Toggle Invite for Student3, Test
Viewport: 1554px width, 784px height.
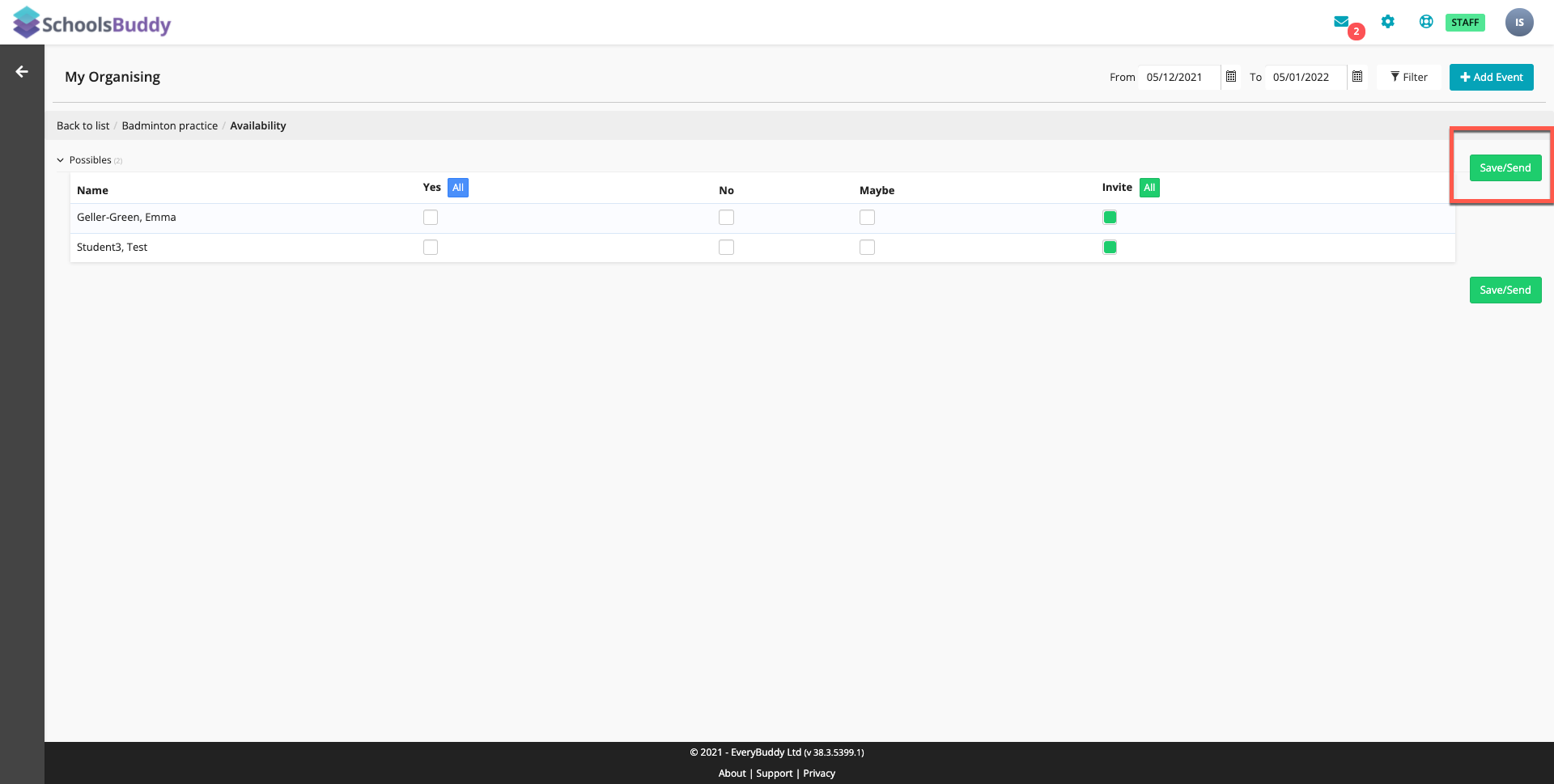click(x=1110, y=248)
